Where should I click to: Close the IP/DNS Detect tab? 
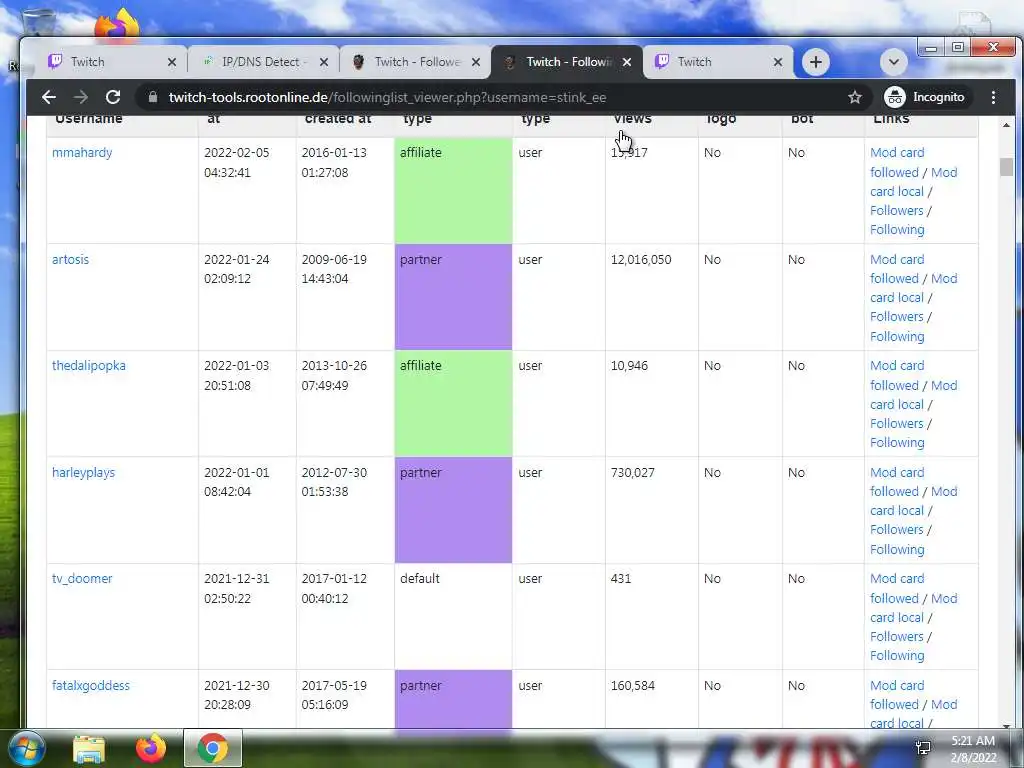[x=324, y=62]
